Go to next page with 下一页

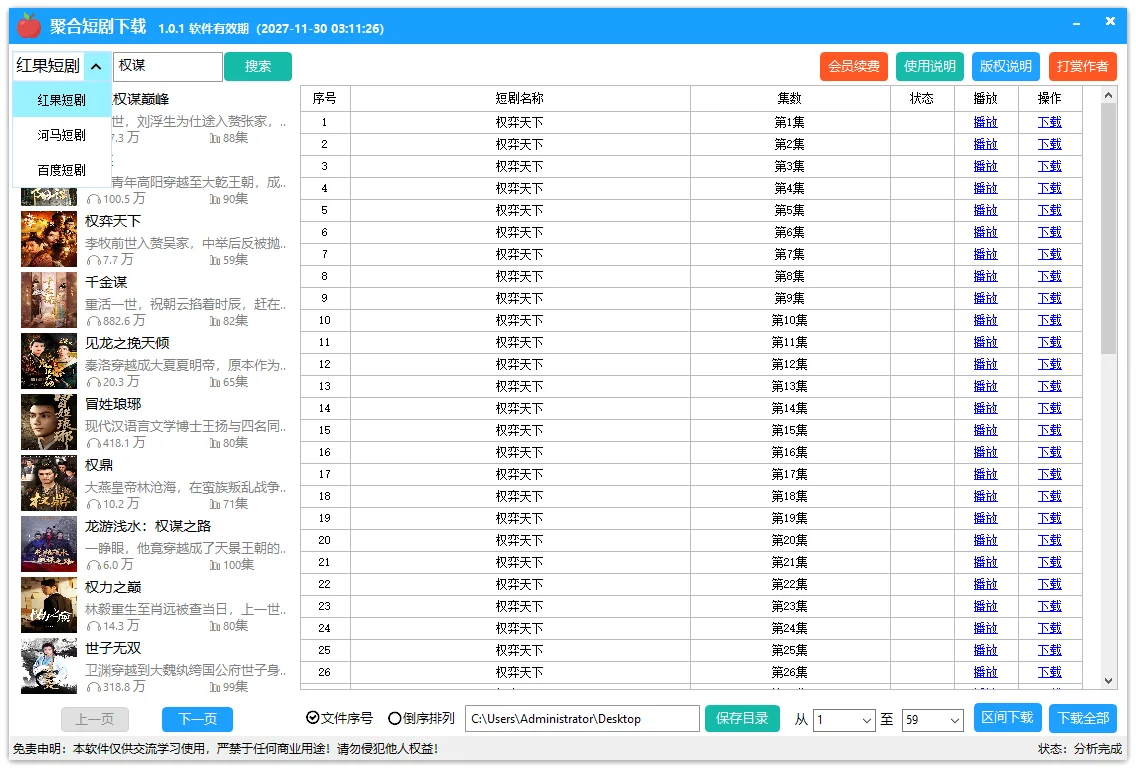196,719
